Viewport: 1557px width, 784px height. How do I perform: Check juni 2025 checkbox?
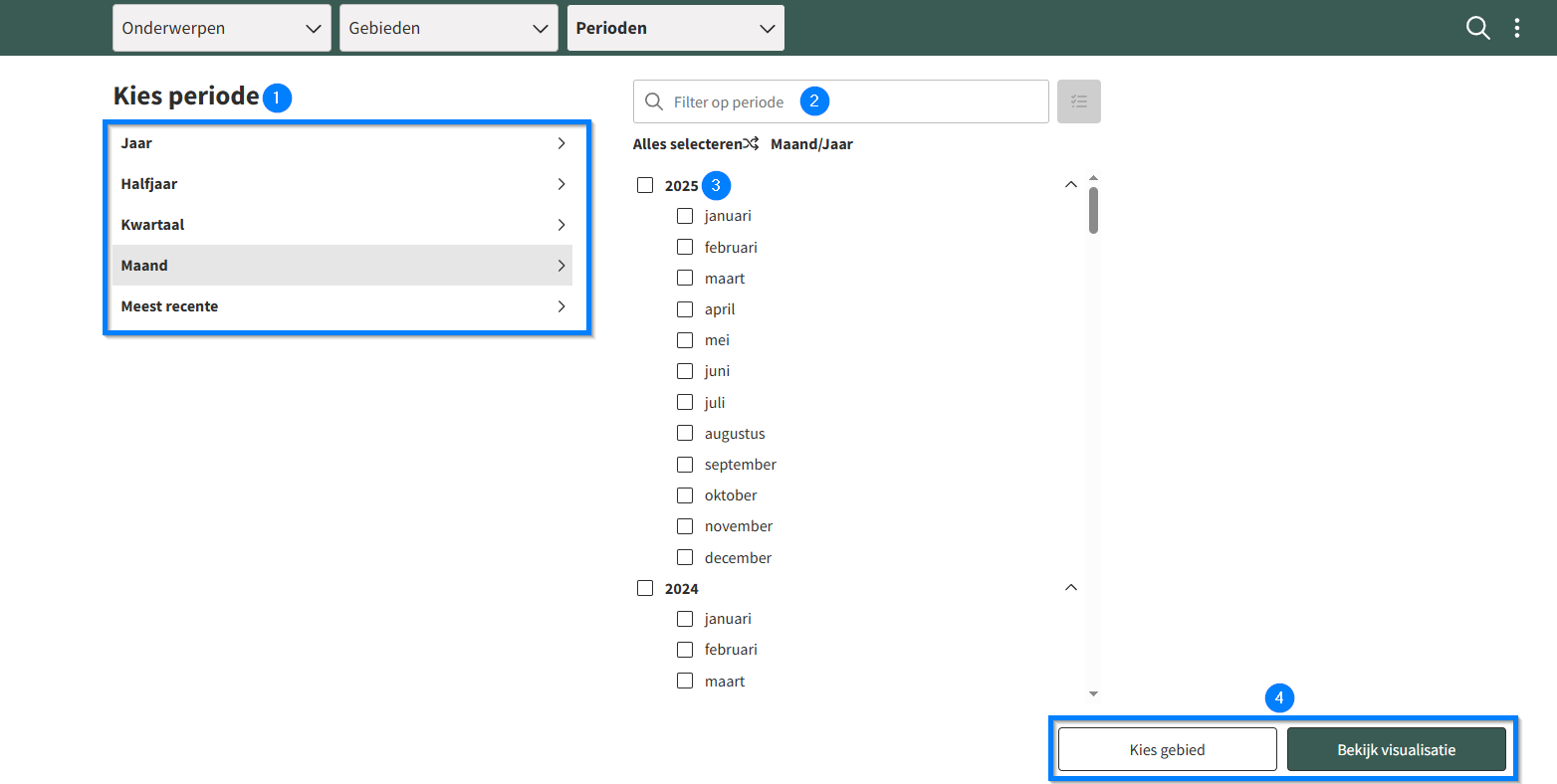click(x=685, y=371)
